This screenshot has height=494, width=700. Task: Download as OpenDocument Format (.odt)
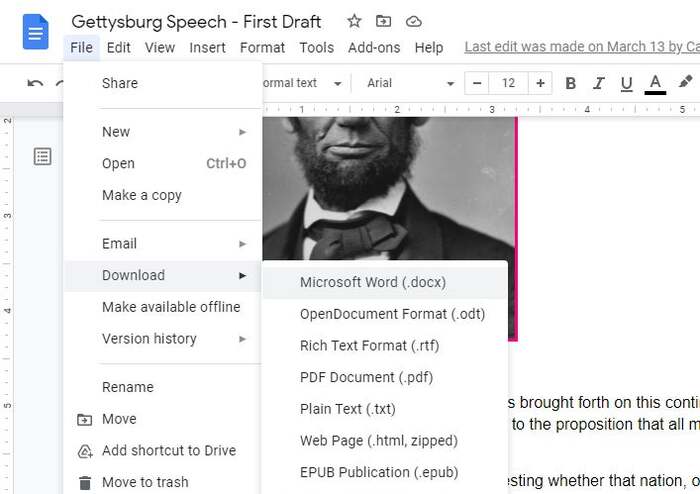click(x=385, y=314)
